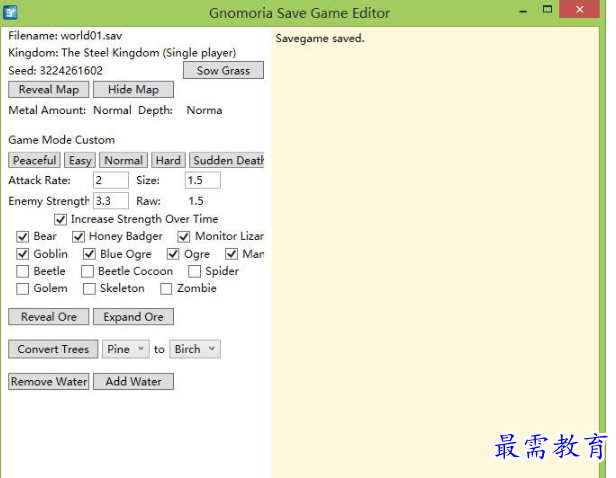Viewport: 616px width, 478px height.
Task: Enable the Skeleton checkbox
Action: coord(89,289)
